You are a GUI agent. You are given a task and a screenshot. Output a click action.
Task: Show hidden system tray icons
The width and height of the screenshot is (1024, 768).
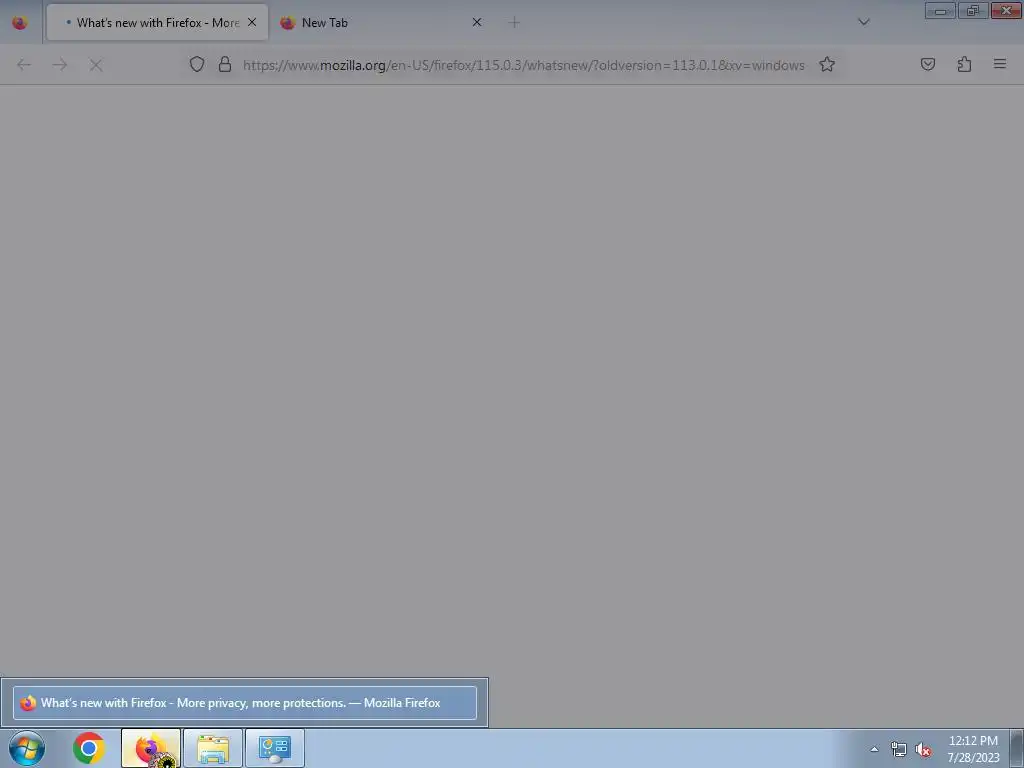874,749
